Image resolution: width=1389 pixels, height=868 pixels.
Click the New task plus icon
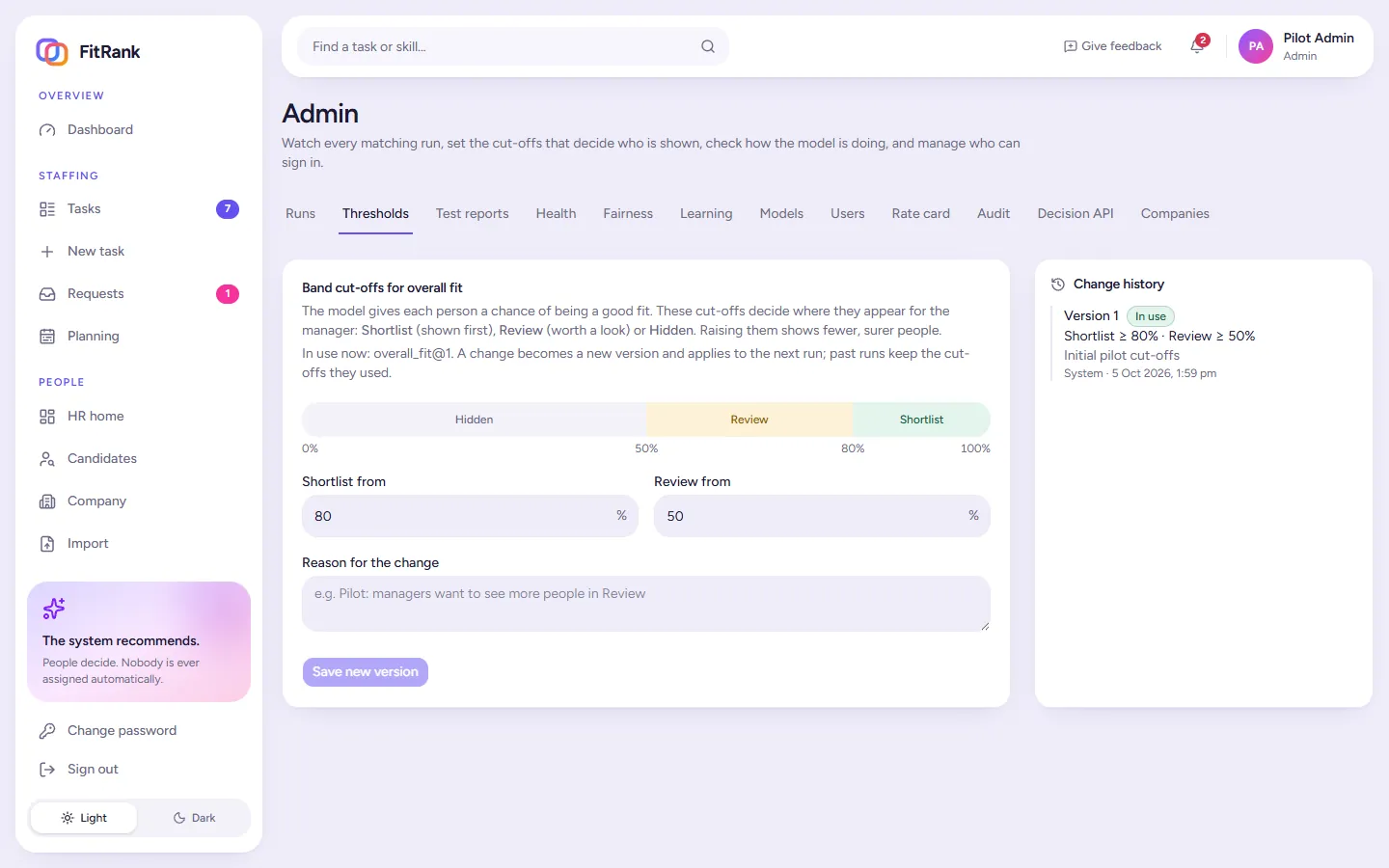[47, 252]
